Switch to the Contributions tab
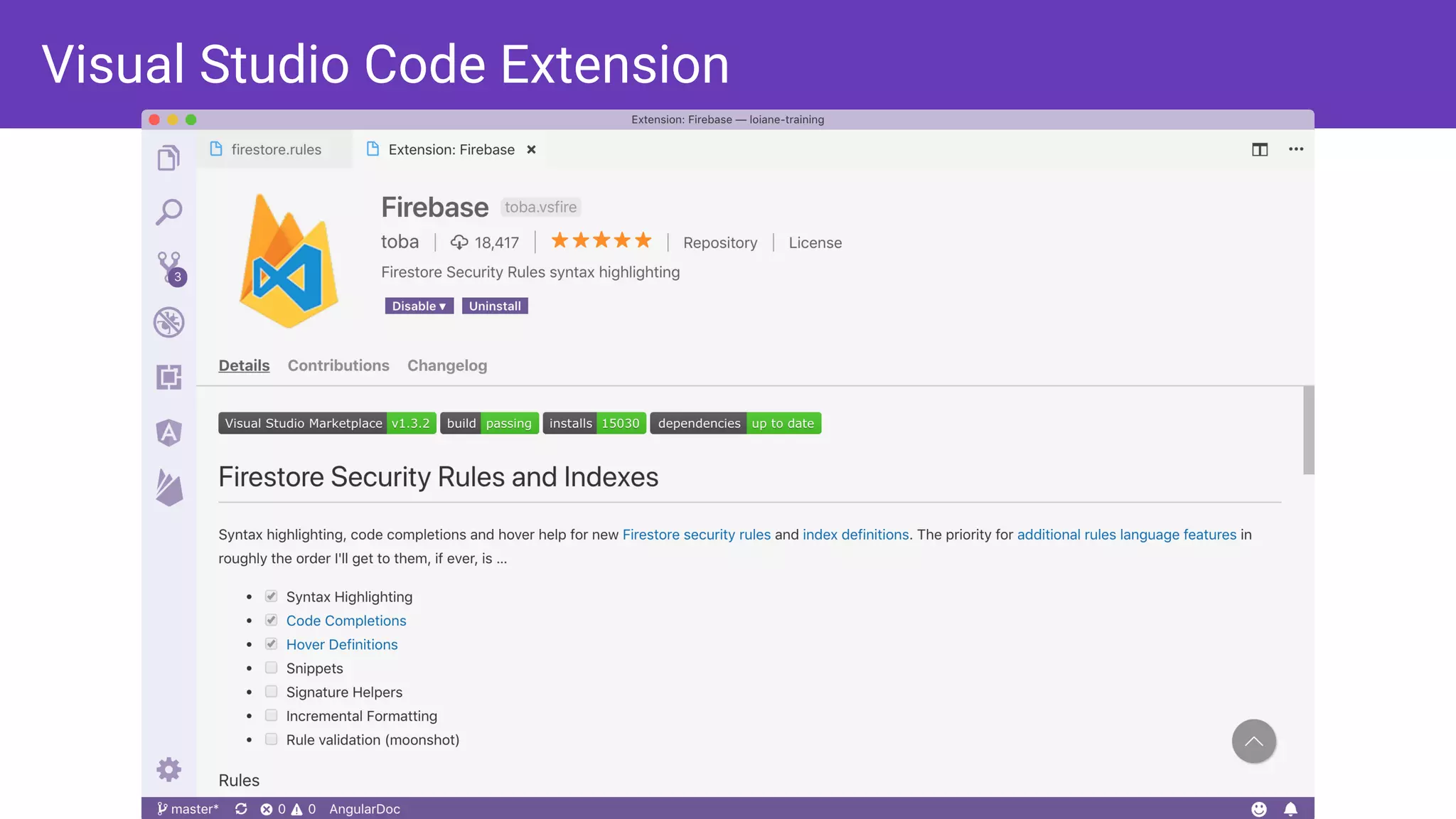 338,365
